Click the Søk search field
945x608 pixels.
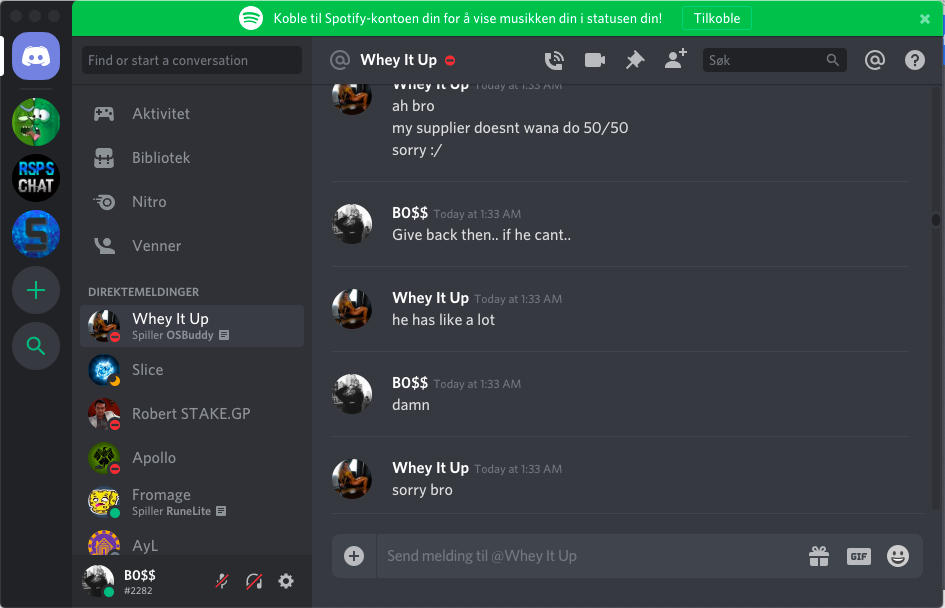(774, 60)
